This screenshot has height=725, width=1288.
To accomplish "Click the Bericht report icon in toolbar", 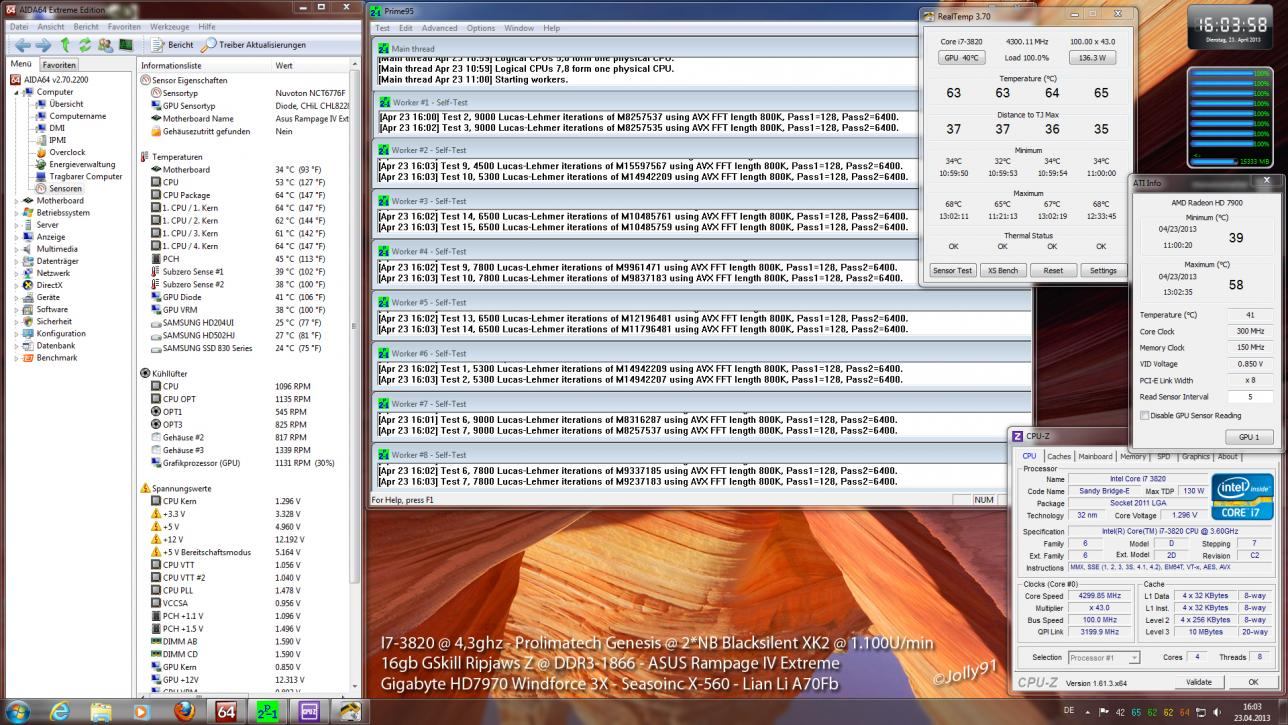I will tap(157, 45).
